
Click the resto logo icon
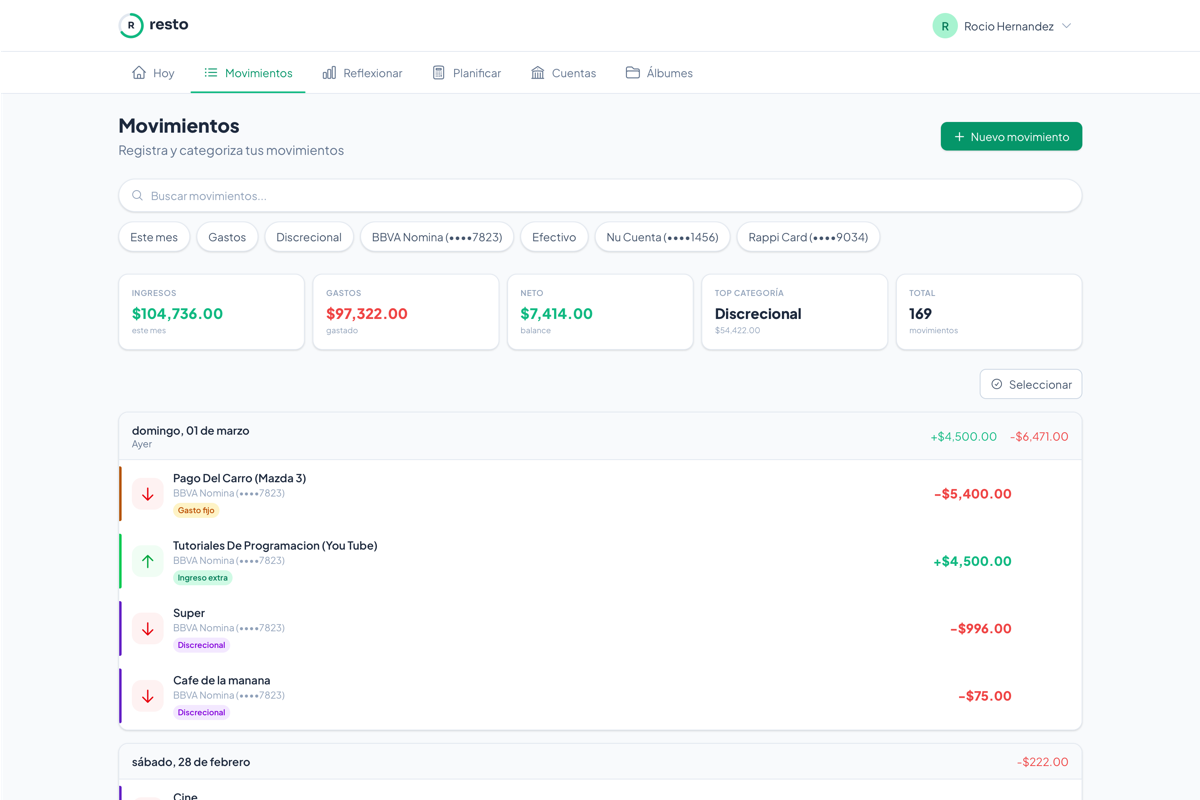pyautogui.click(x=131, y=25)
